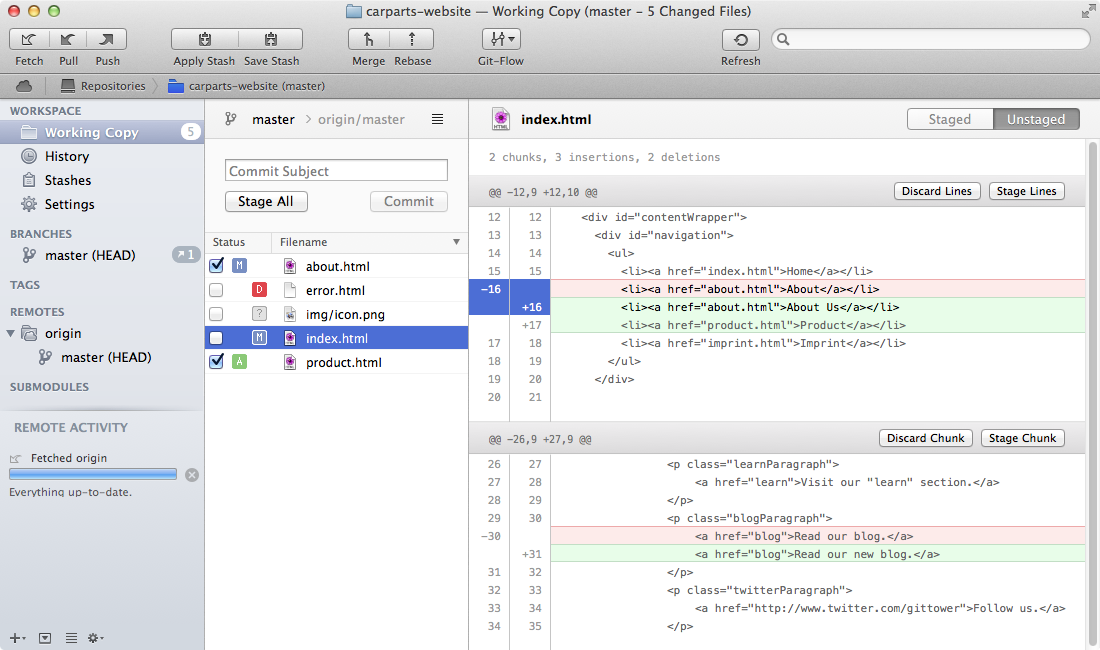Screen dimensions: 1100x650
Task: Go to Repositories in breadcrumb
Action: [103, 86]
